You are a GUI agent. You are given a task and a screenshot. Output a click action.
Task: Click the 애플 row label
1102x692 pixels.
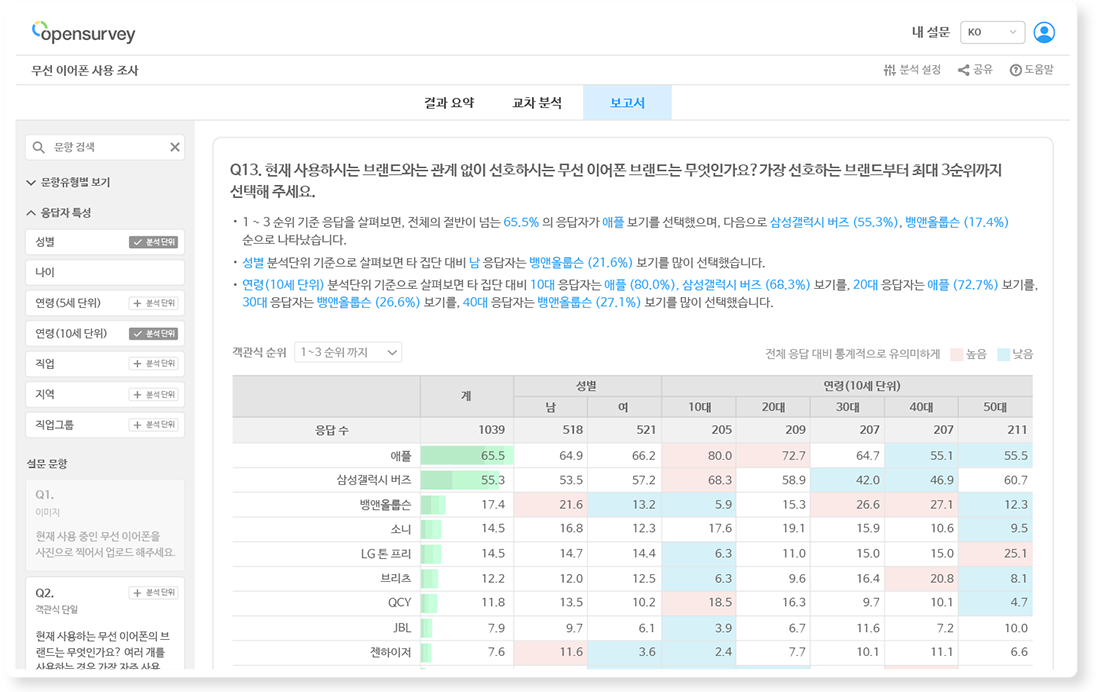point(401,456)
